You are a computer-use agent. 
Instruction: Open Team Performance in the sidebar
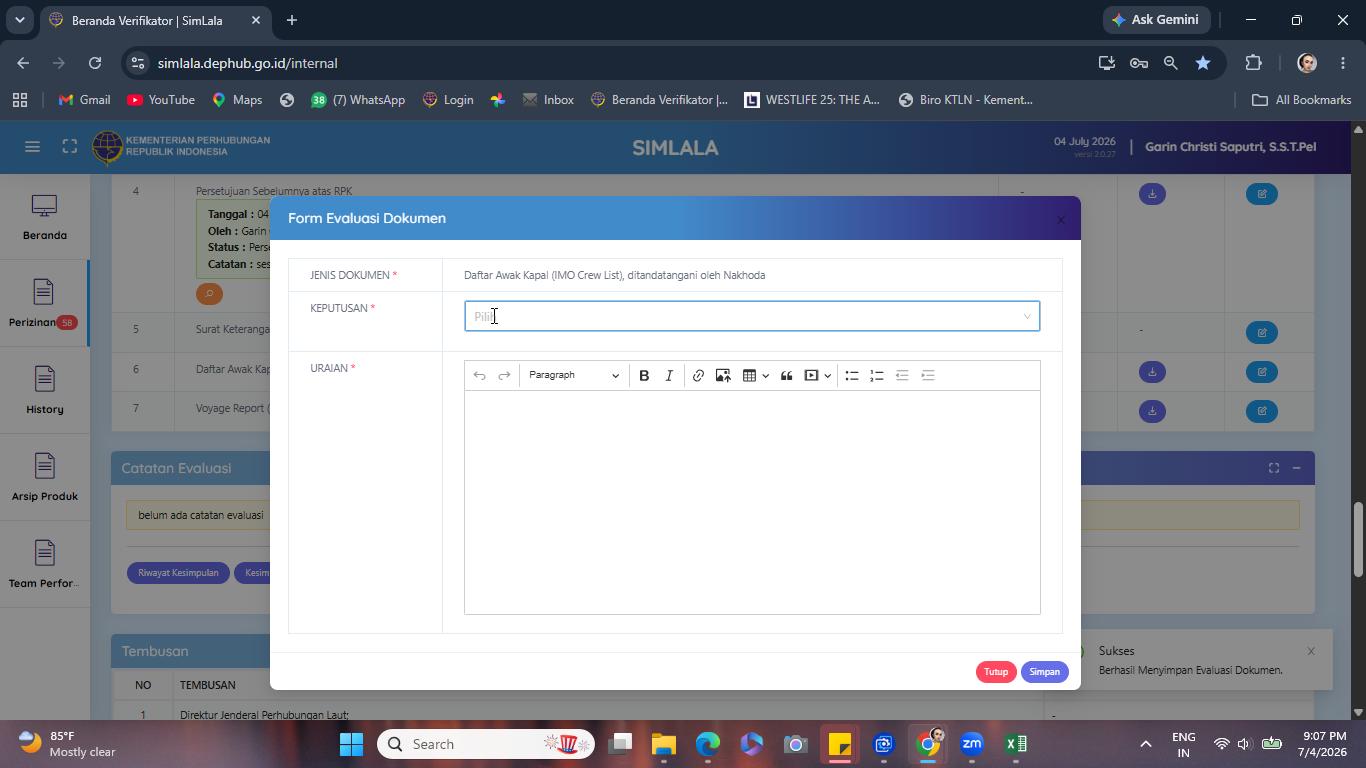click(x=45, y=565)
